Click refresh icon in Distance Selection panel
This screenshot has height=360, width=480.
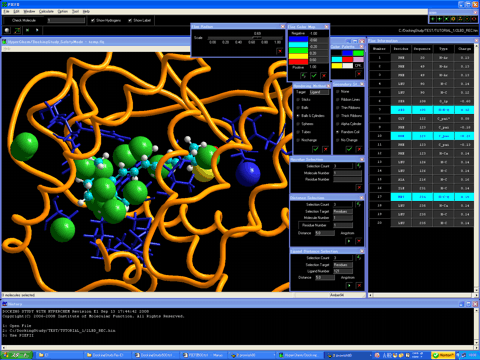click(x=359, y=204)
